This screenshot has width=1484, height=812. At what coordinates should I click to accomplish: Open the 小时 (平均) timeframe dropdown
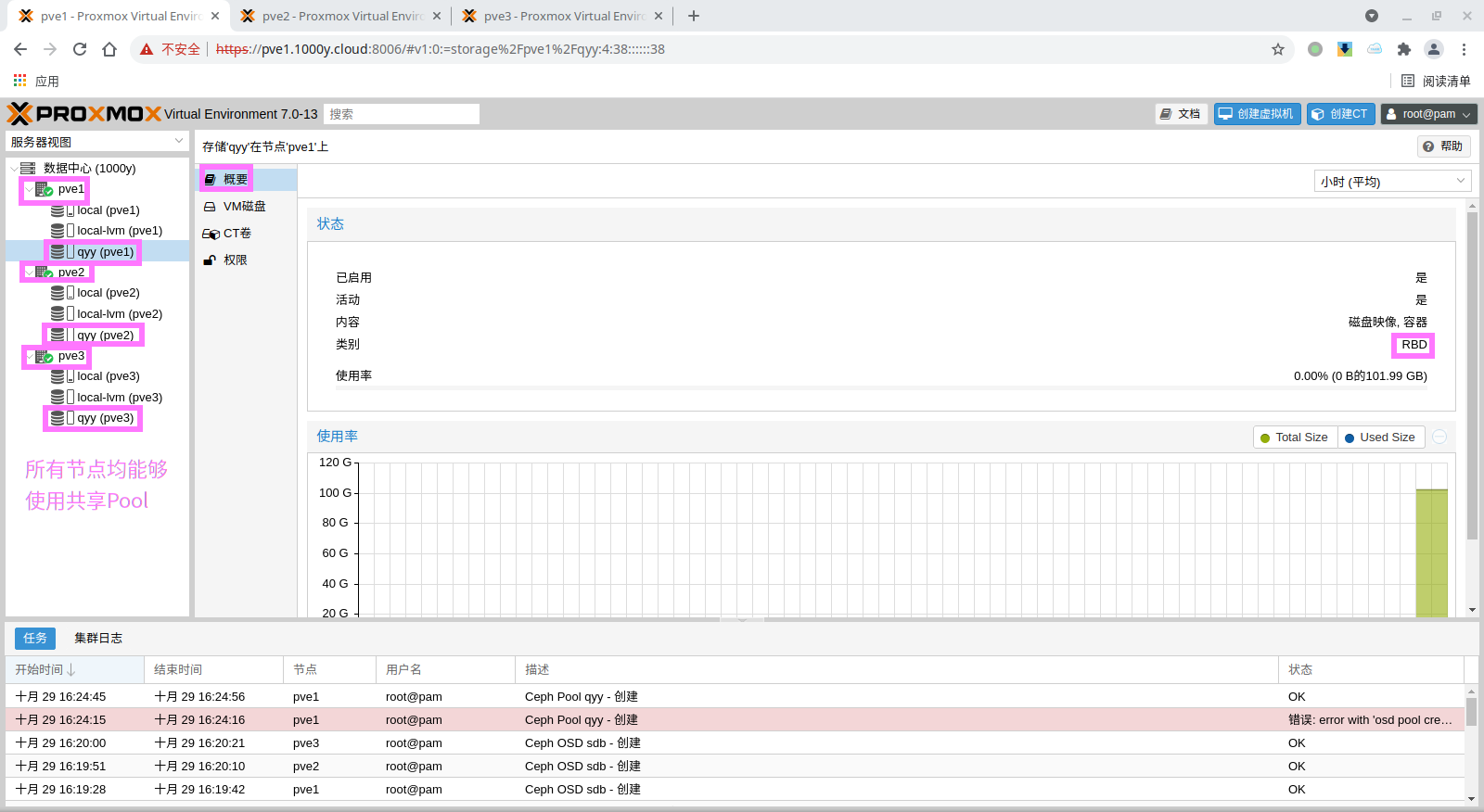pos(1392,182)
